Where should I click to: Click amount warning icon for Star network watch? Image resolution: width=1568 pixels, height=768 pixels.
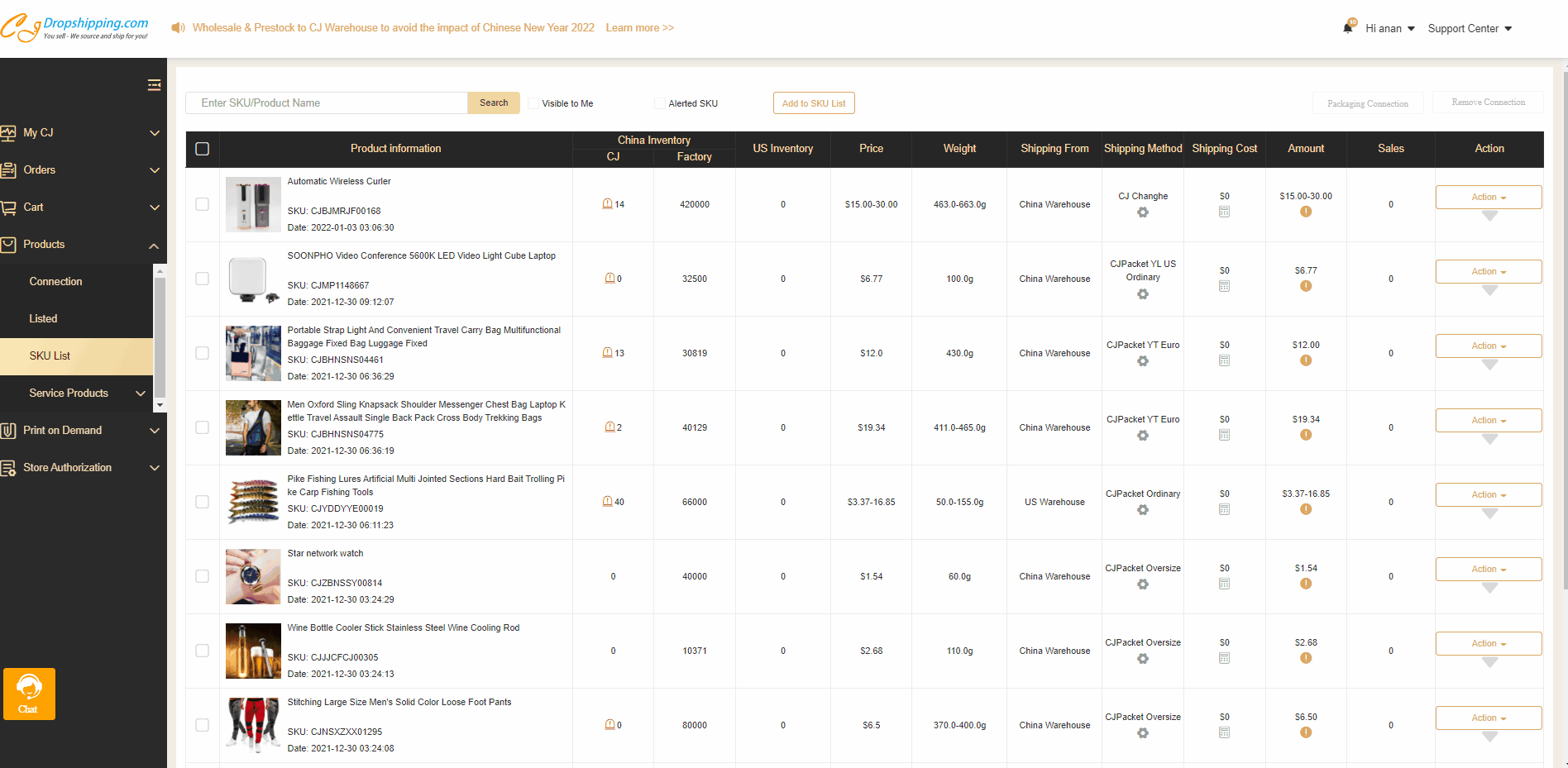click(x=1305, y=584)
